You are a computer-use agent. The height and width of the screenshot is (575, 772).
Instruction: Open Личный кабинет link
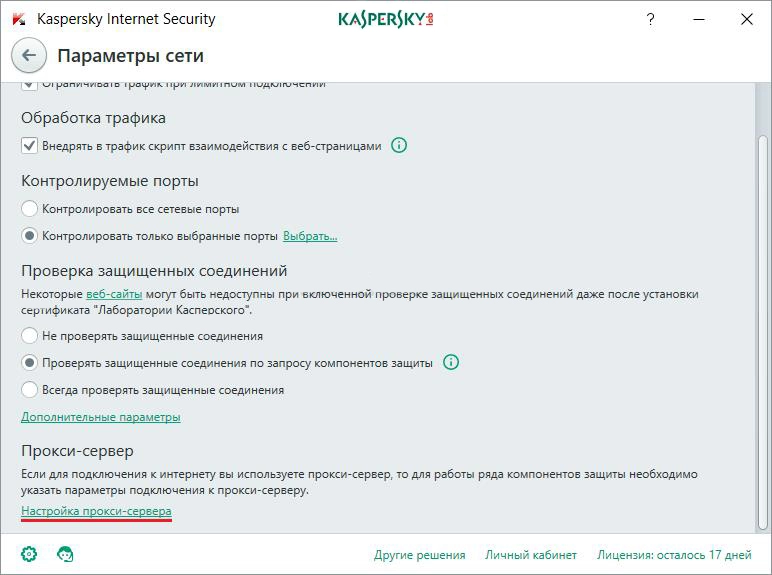[x=531, y=555]
